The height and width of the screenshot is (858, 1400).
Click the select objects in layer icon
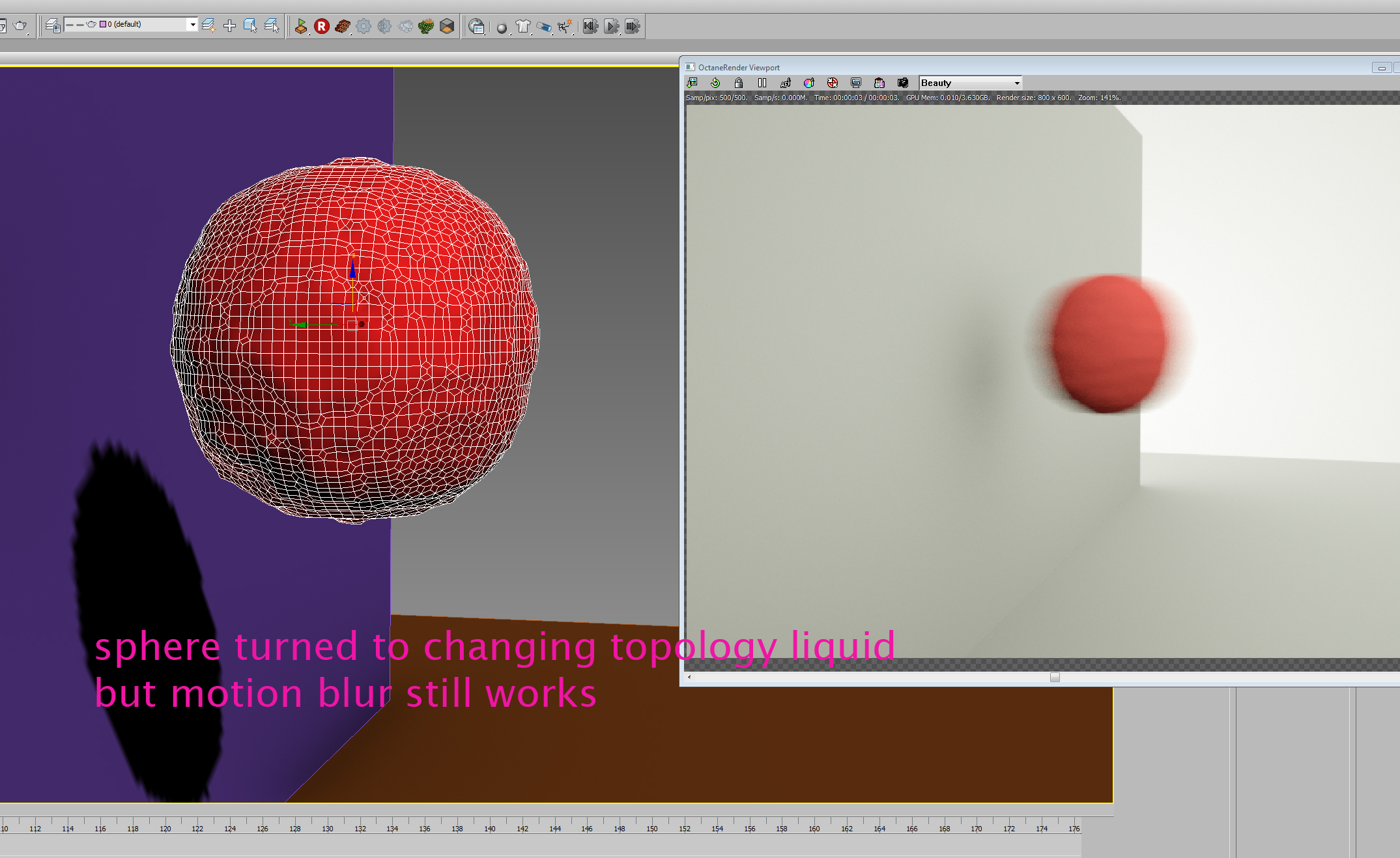point(250,26)
